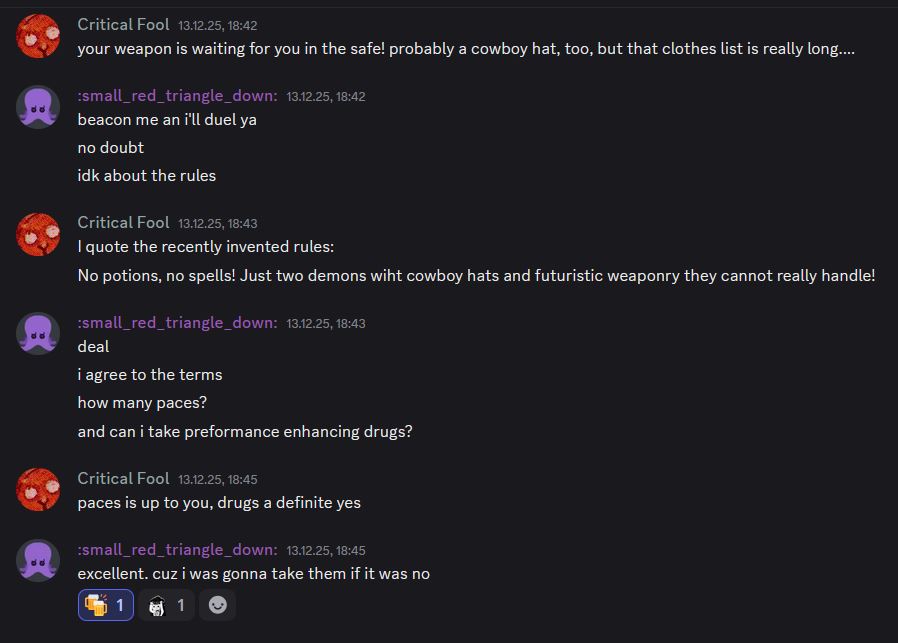Click :small_red_triangle_down: username at 18:42
Viewport: 898px width, 643px height.
click(x=177, y=95)
